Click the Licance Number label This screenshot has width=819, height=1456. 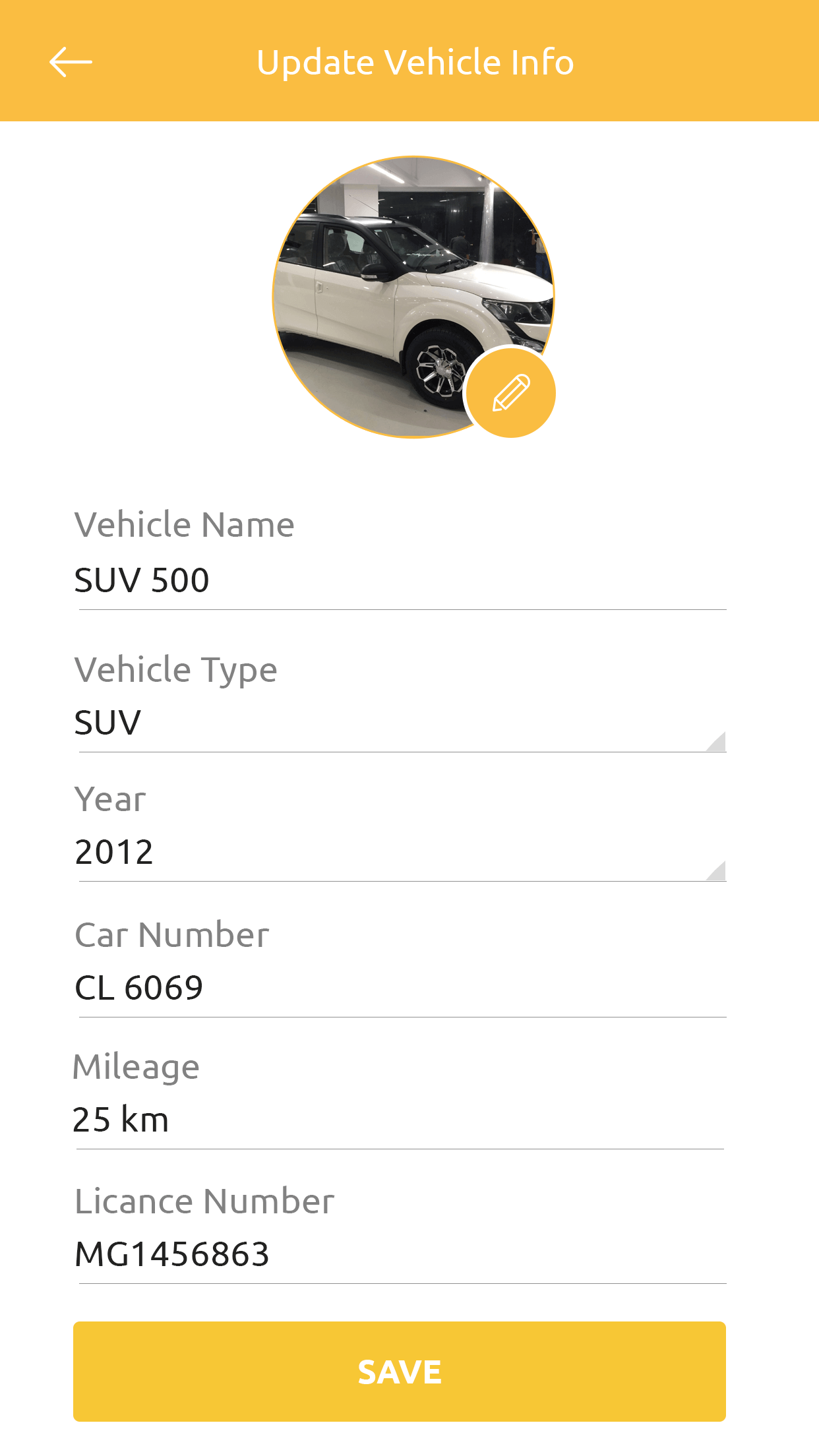point(204,1201)
